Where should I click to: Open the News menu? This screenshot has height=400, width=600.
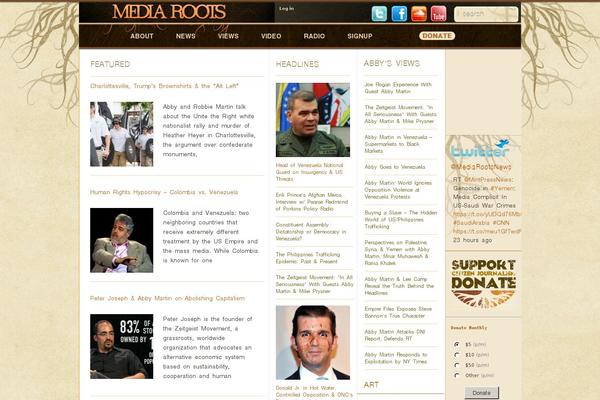pos(186,36)
